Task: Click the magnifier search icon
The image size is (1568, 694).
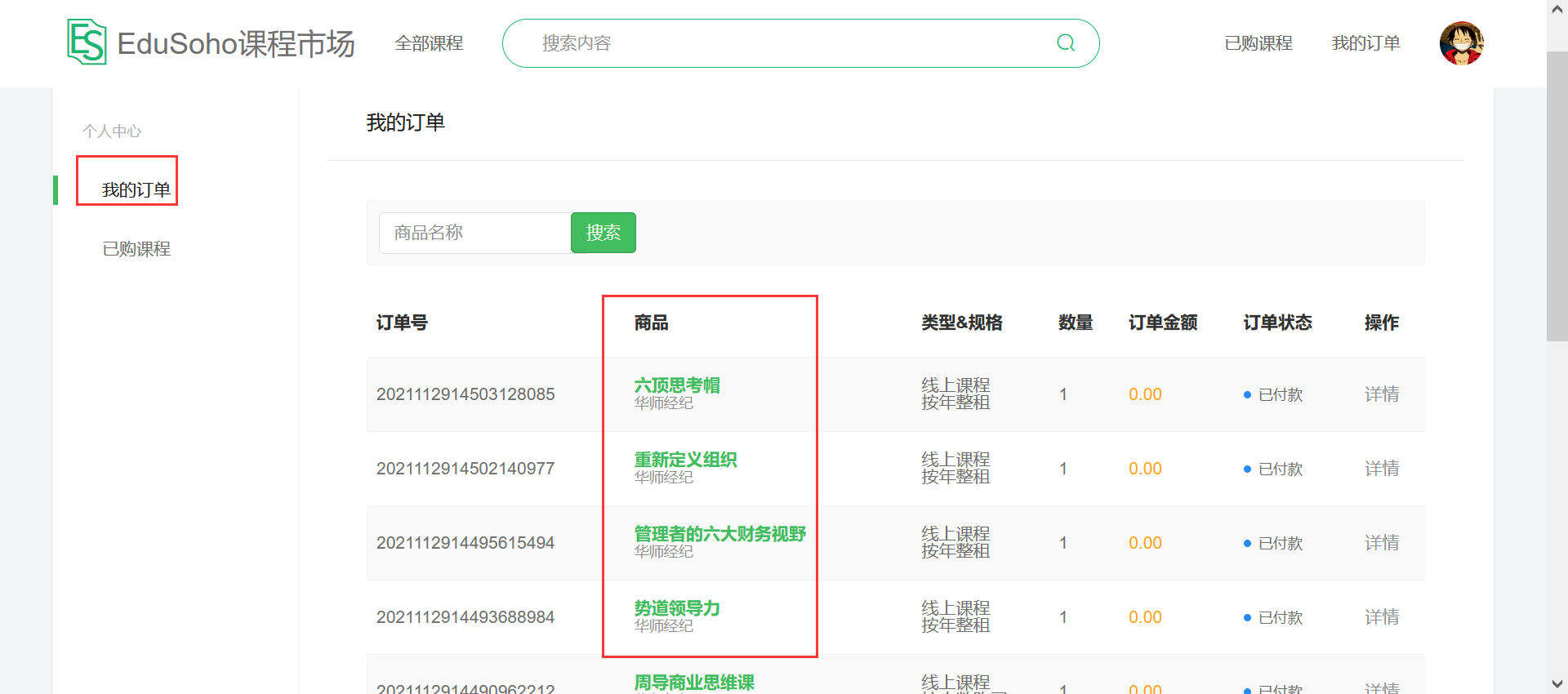Action: coord(1066,43)
